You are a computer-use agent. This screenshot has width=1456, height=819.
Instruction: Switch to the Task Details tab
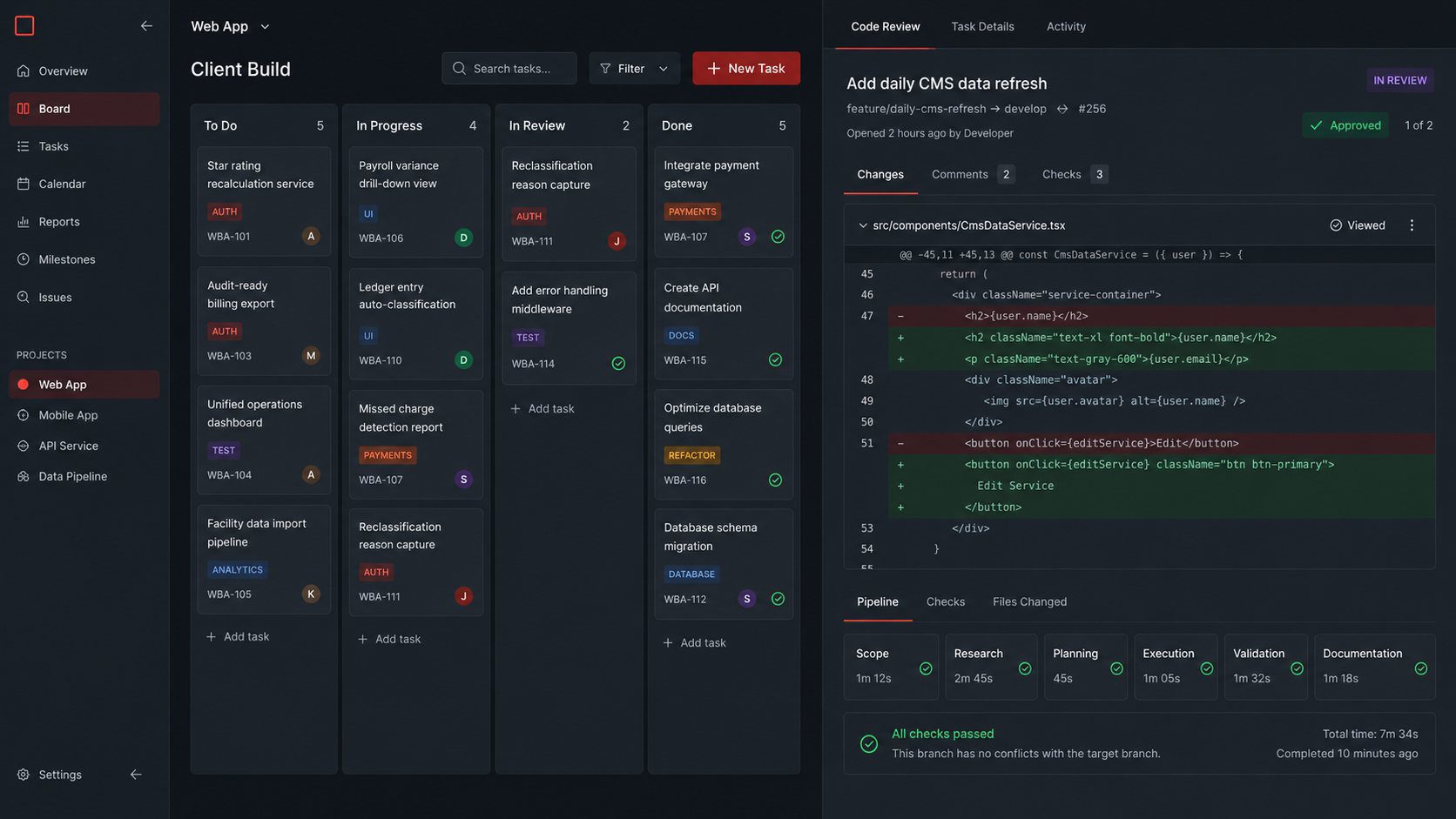click(982, 26)
